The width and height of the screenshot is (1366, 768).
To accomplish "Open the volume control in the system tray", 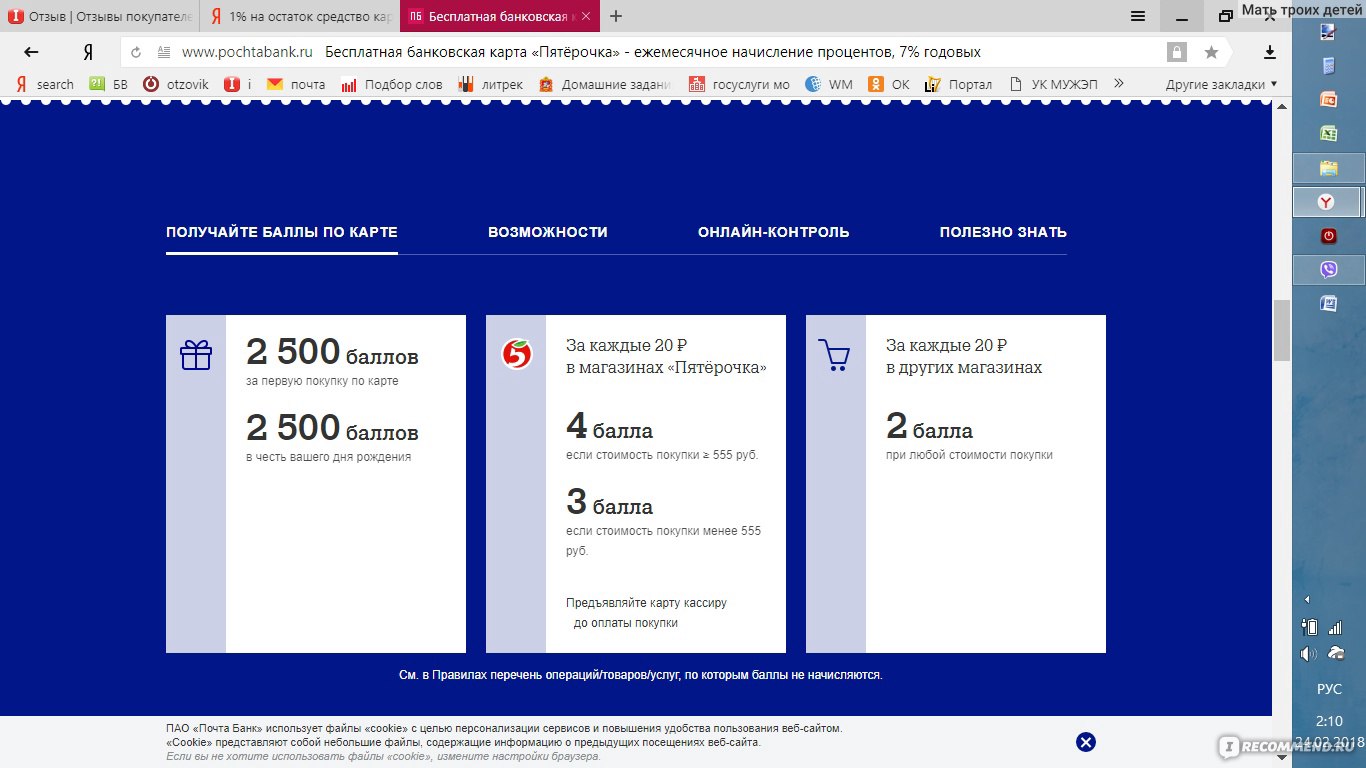I will point(1309,653).
